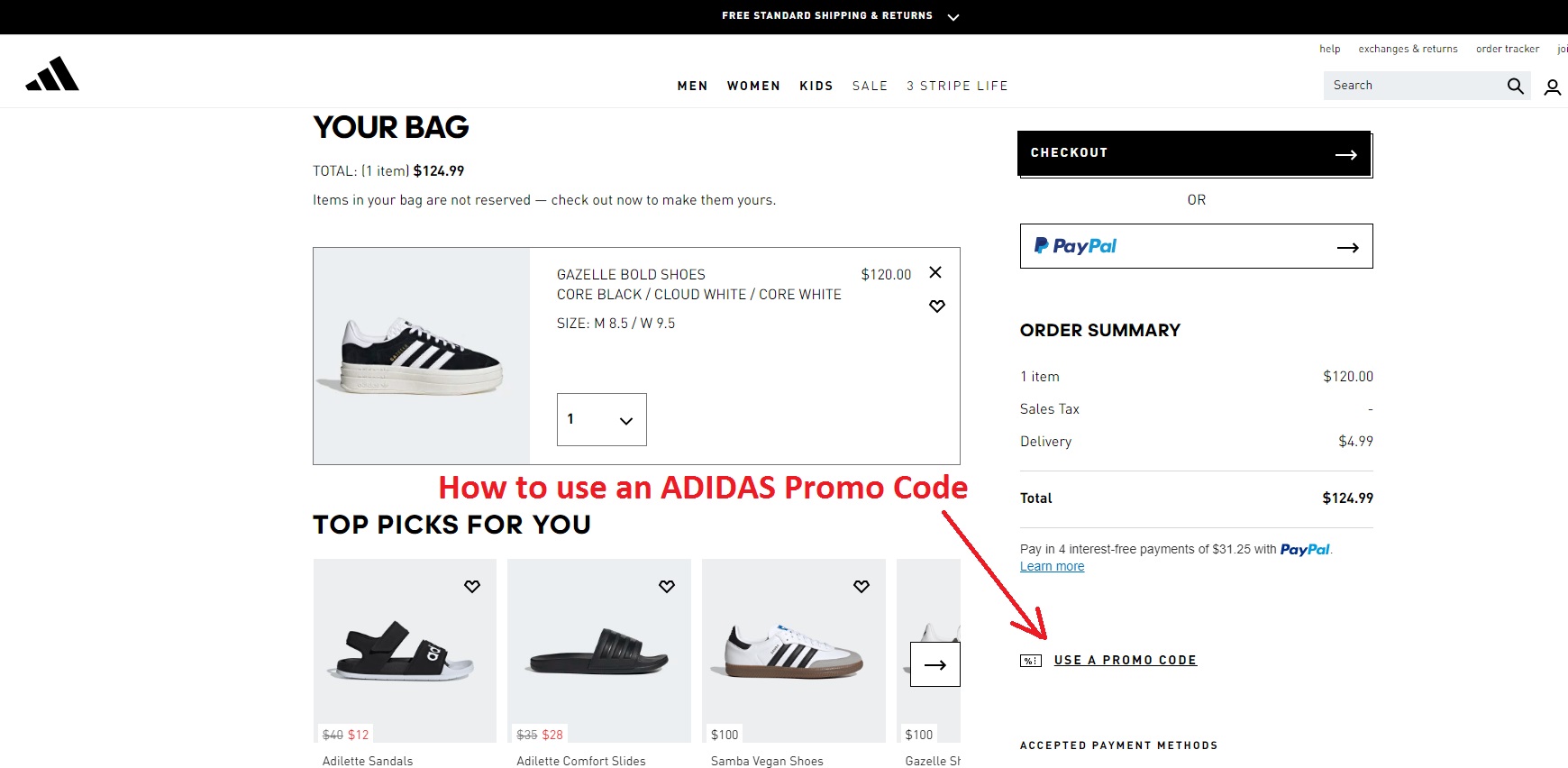Click the sale price of Adilette Comfort Slides

pyautogui.click(x=554, y=734)
